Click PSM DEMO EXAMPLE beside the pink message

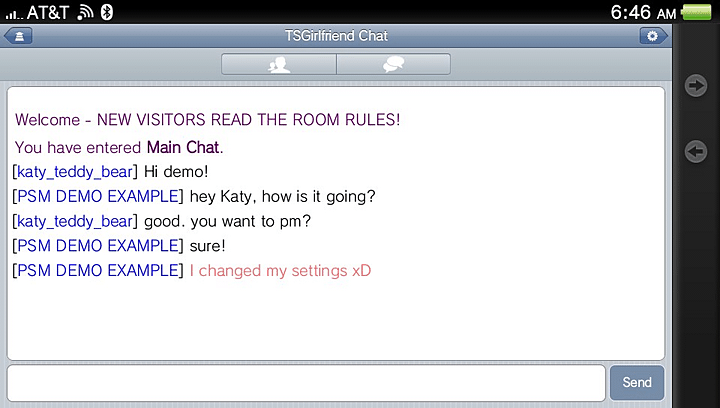pos(98,270)
